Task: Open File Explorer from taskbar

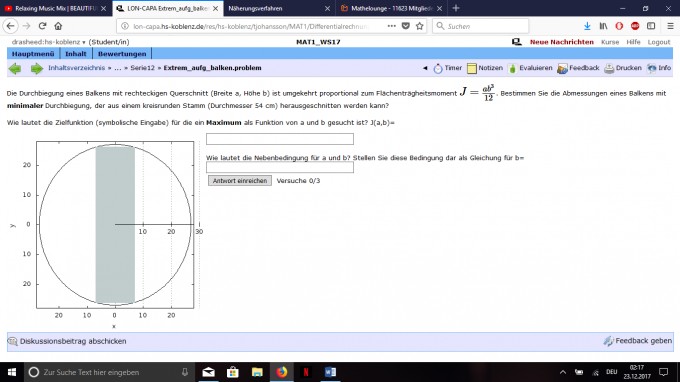Action: tap(257, 372)
